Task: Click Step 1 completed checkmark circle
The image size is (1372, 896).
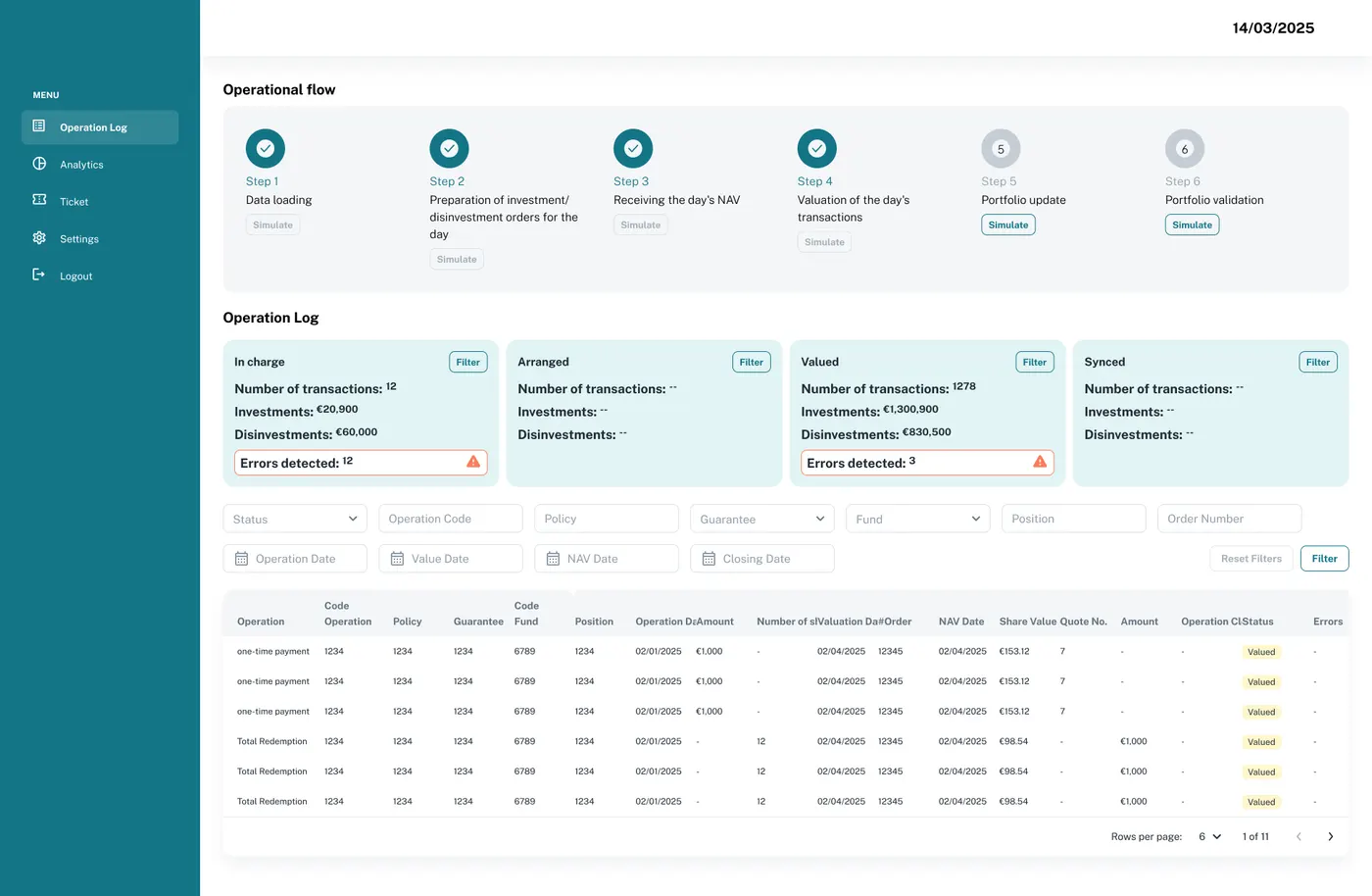Action: pos(266,149)
